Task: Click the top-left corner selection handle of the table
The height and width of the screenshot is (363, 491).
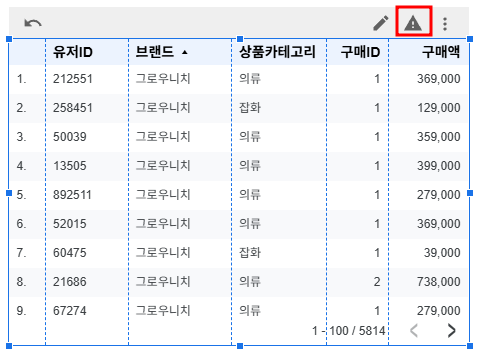Action: click(x=9, y=39)
